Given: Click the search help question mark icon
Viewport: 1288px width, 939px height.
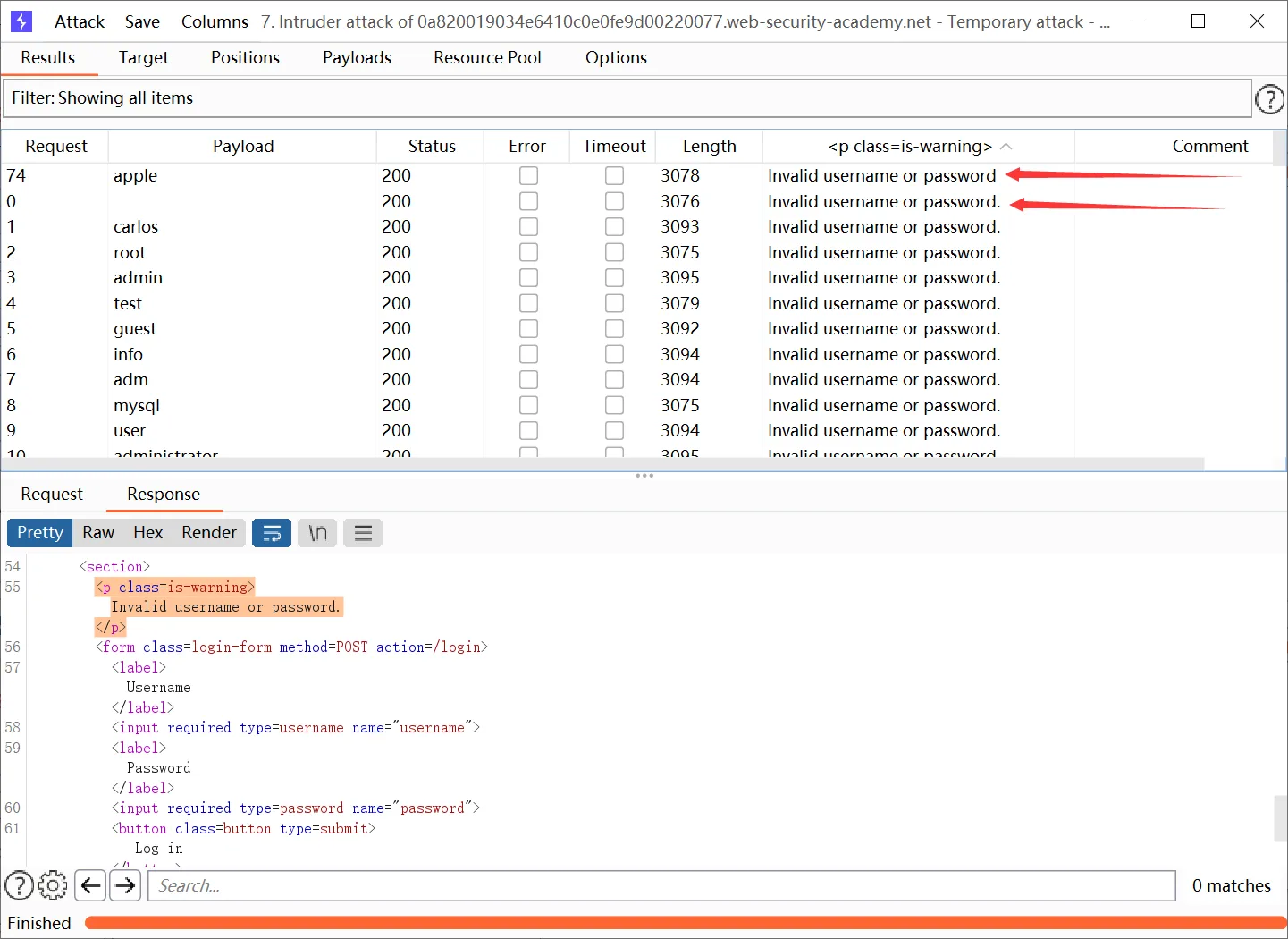Looking at the screenshot, I should click(x=20, y=885).
